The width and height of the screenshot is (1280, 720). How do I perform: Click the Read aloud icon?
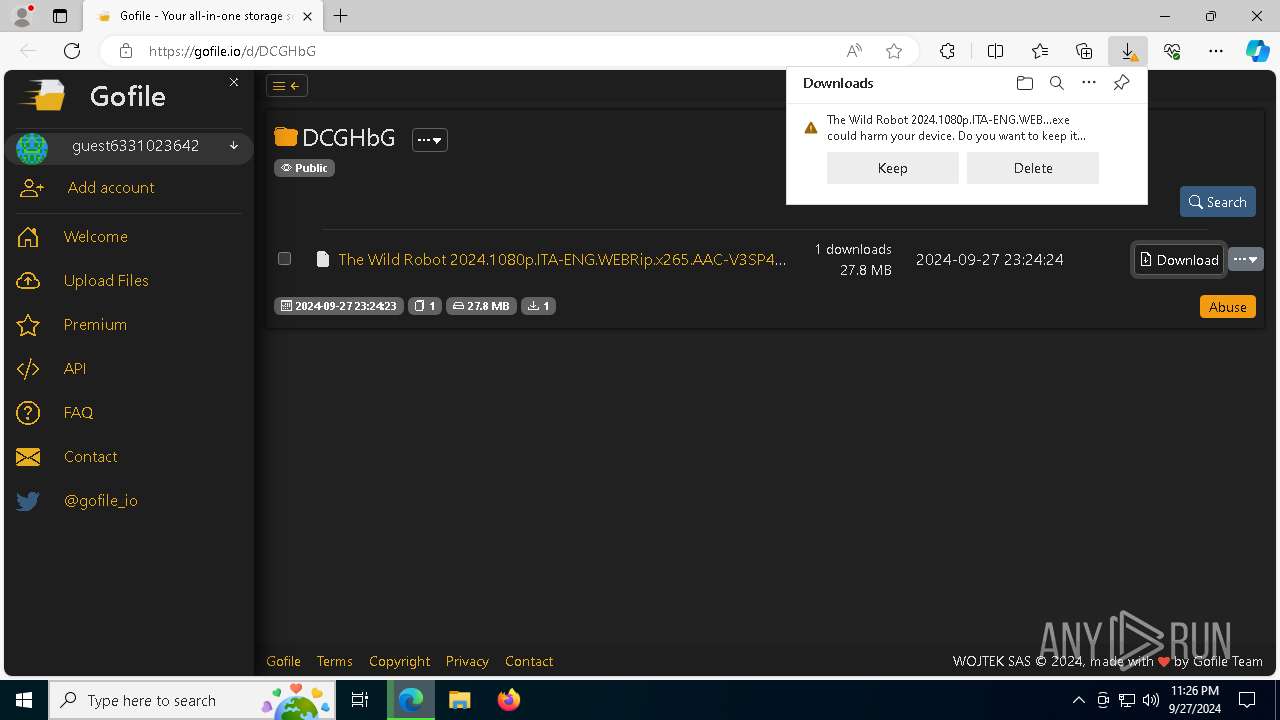854,51
